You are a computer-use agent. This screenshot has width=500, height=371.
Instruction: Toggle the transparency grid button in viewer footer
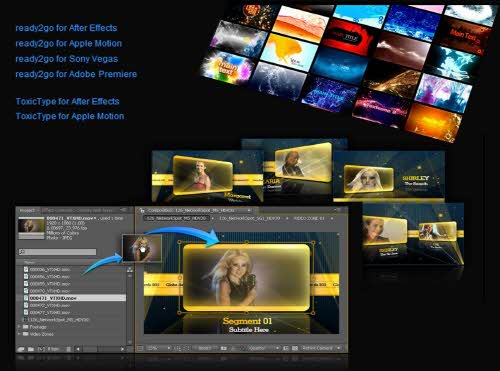point(295,348)
